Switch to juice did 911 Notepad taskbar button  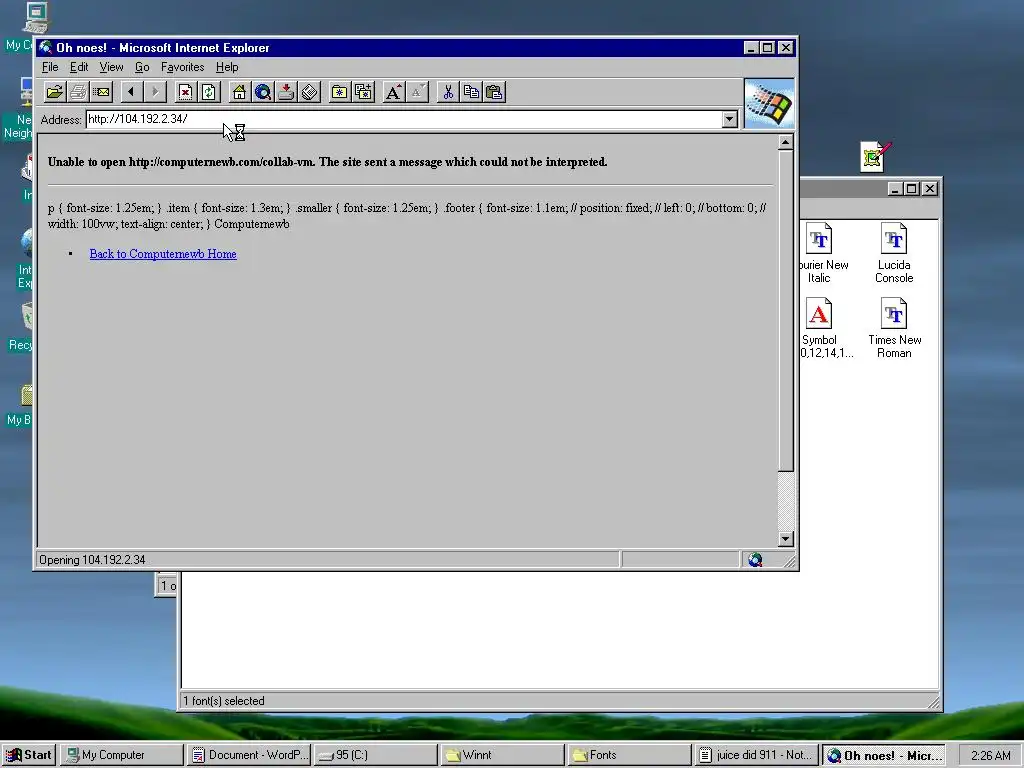click(x=756, y=755)
